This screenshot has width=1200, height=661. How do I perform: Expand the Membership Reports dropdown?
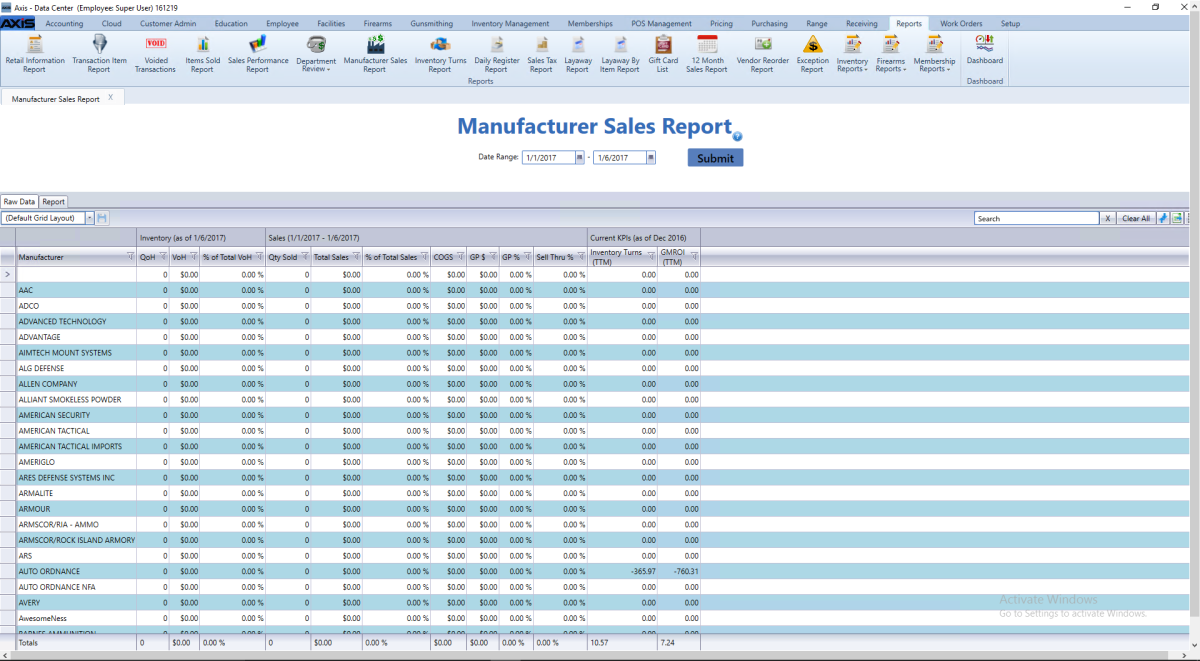click(934, 53)
